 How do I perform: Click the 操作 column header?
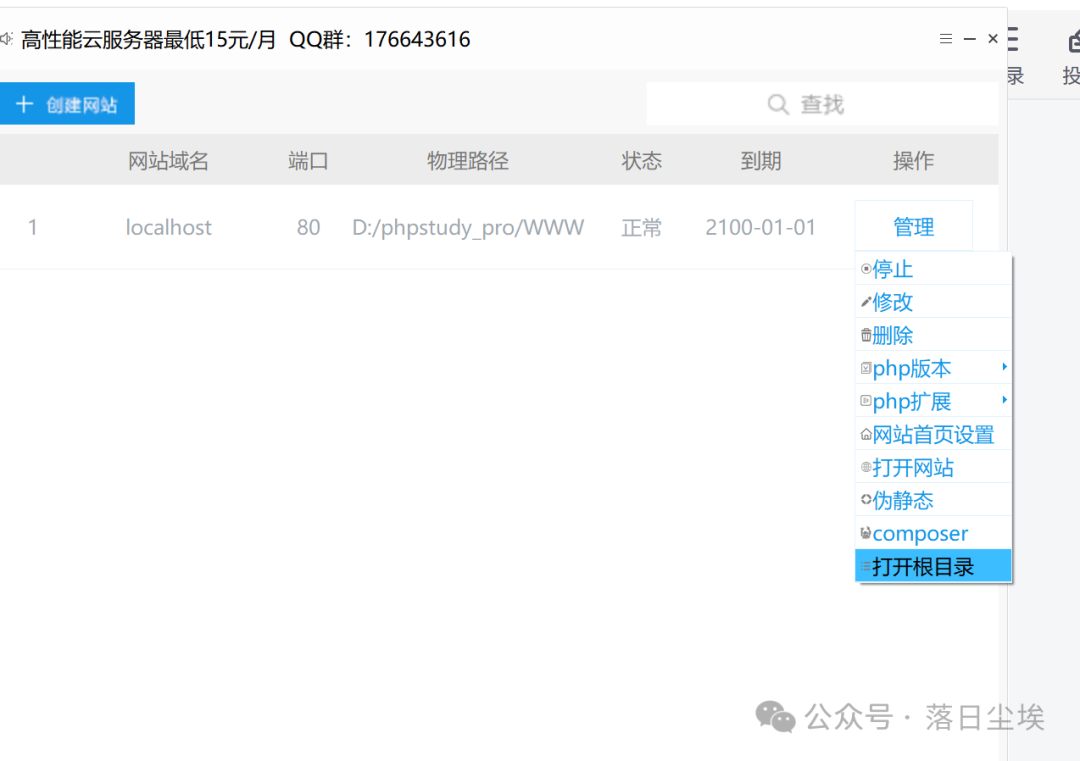[x=913, y=161]
